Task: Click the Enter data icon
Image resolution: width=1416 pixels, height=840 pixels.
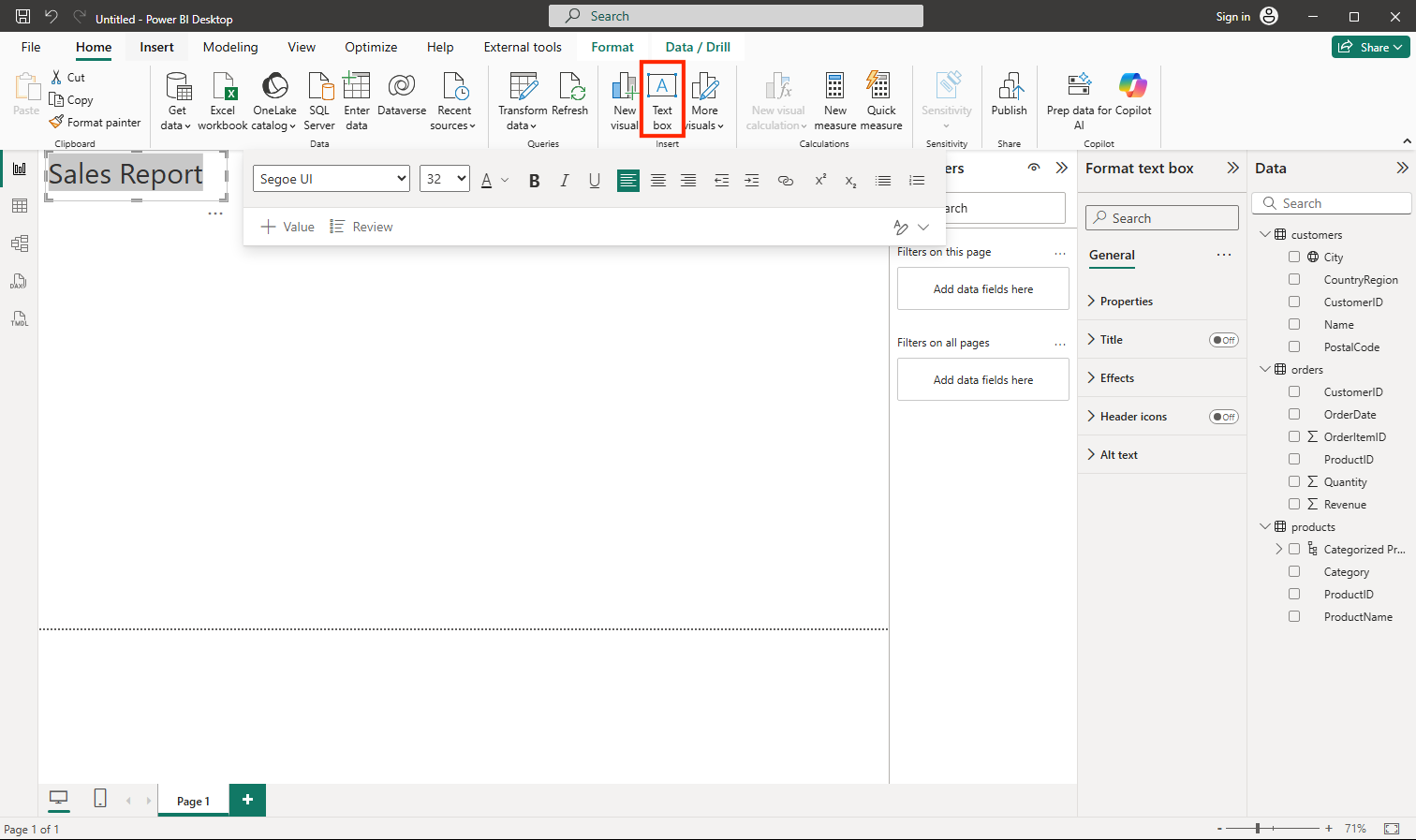Action: coord(357,86)
